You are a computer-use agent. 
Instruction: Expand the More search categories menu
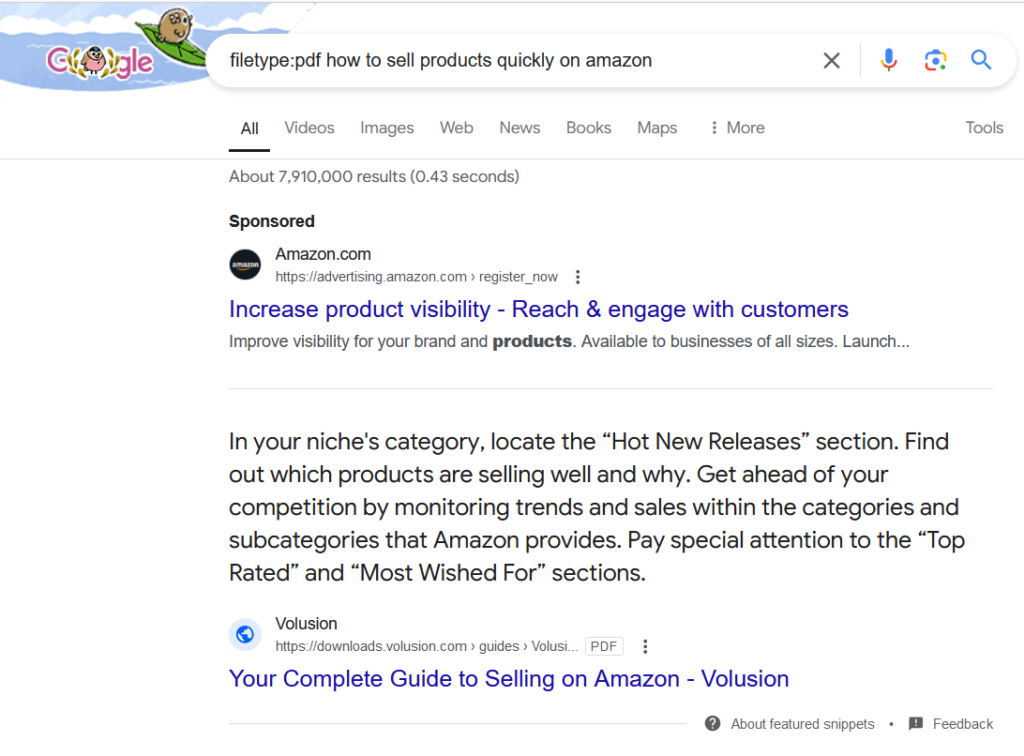737,127
